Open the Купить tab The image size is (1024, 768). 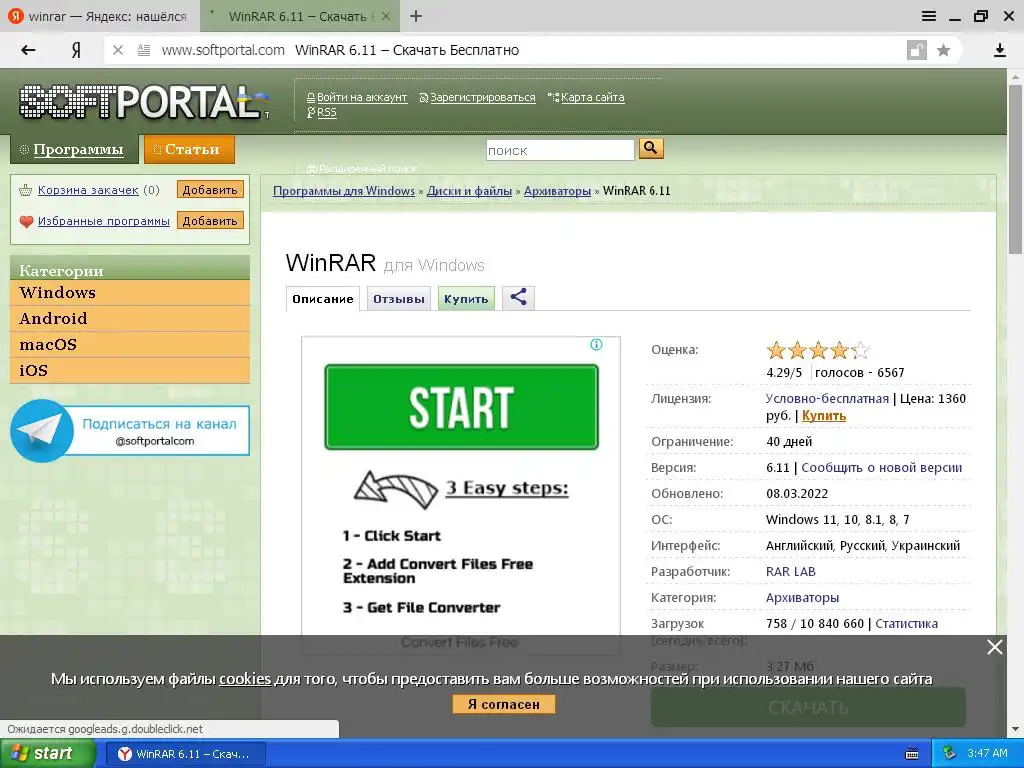tap(466, 299)
